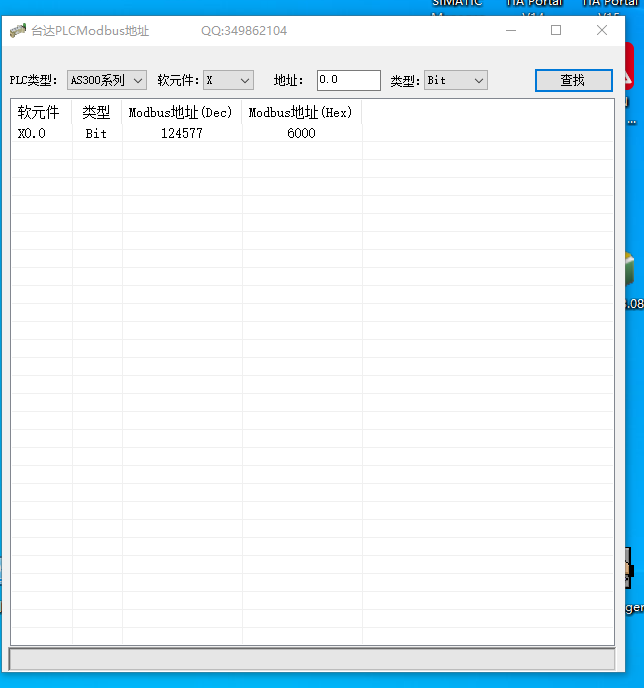644x688 pixels.
Task: Click the green desktop icon at right edge
Action: [x=628, y=270]
